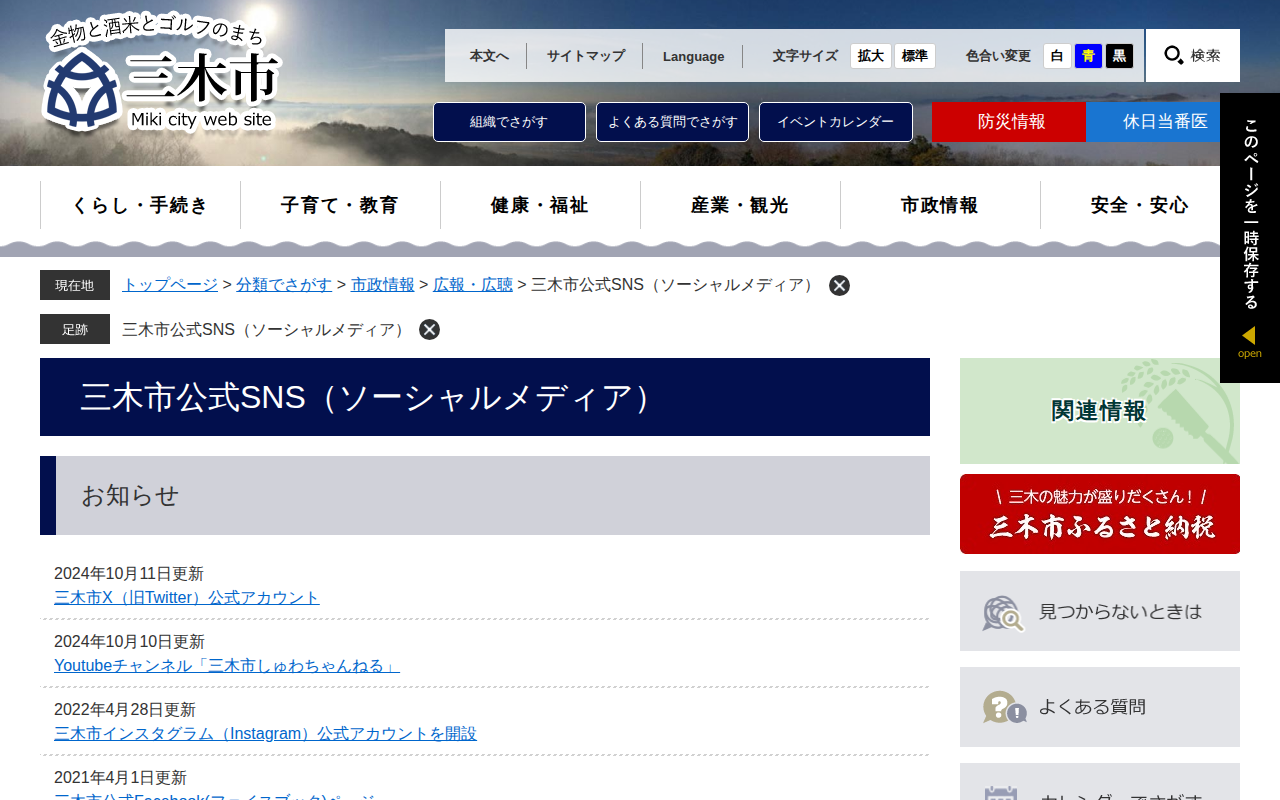
Task: Click the 関連情報 sidebar heading
Action: coord(1099,411)
